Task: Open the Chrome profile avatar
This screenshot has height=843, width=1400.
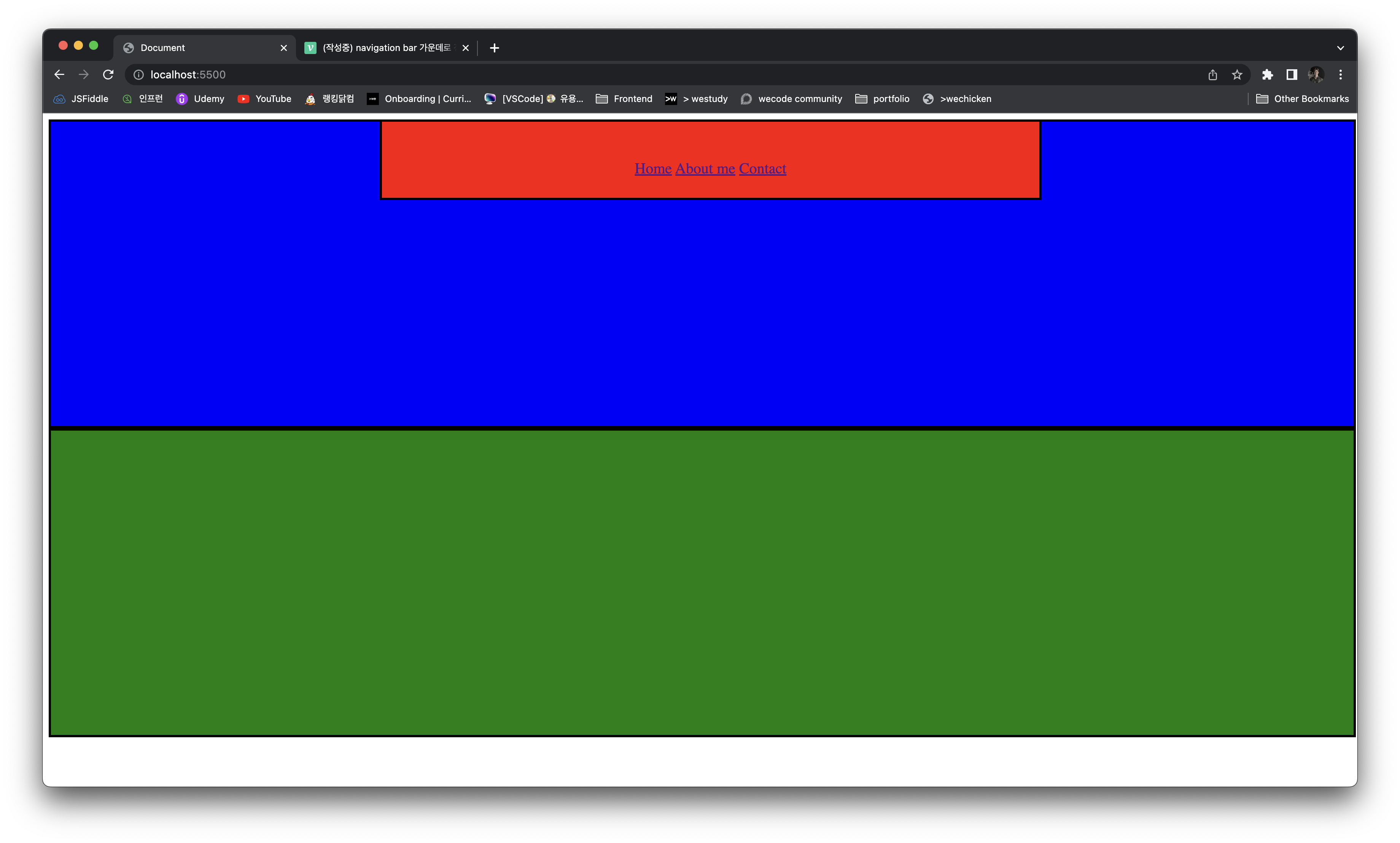Action: [1316, 75]
